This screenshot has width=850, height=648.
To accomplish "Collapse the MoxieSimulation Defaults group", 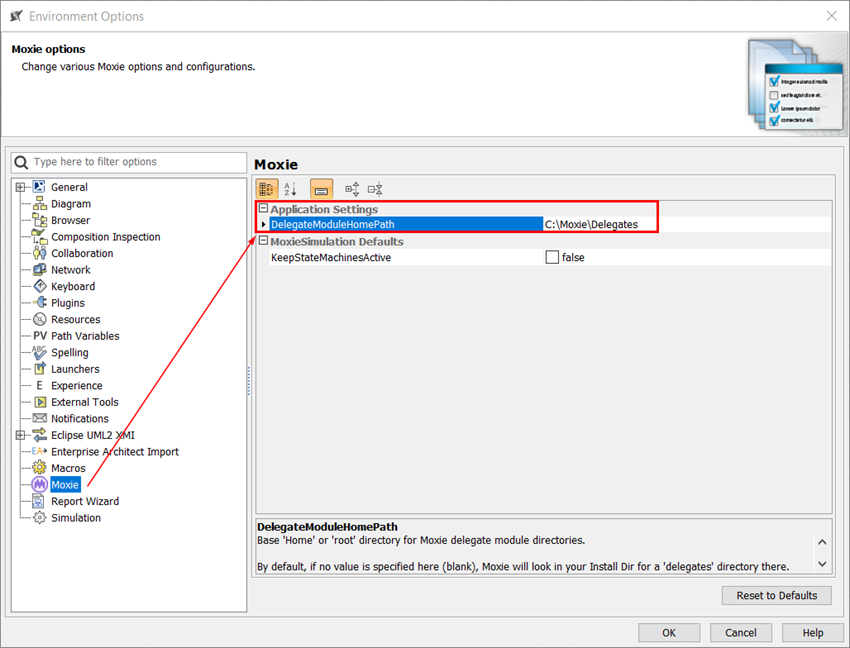I will coord(263,241).
